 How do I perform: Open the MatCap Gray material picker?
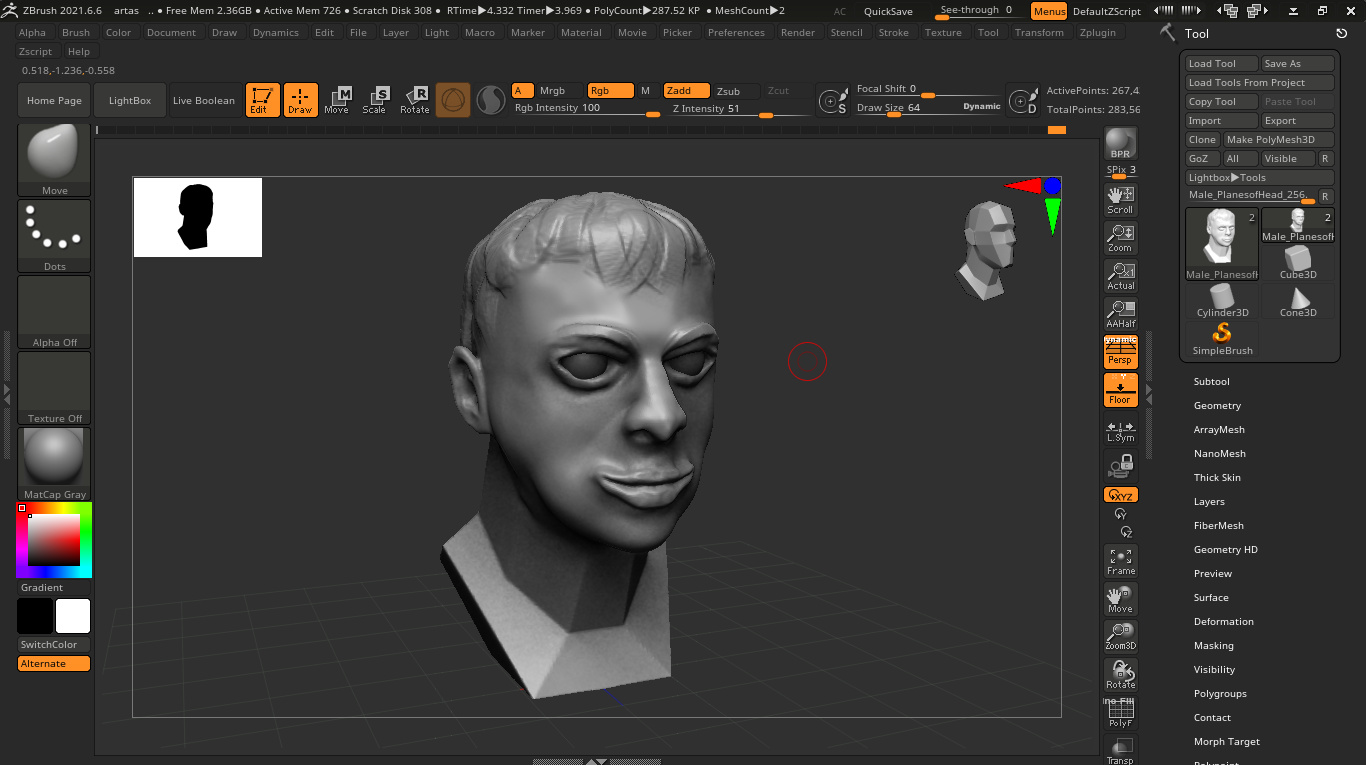[x=55, y=464]
